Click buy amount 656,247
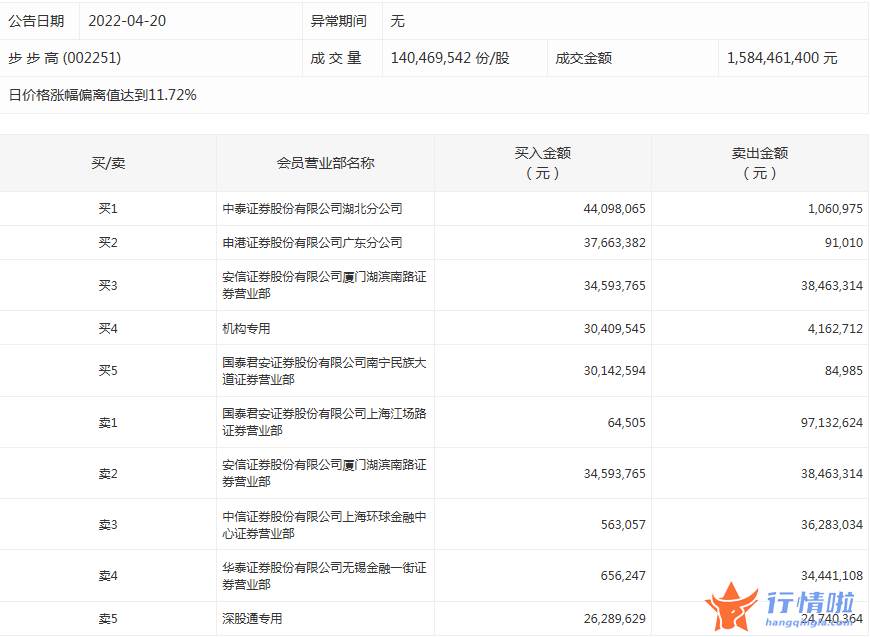Image resolution: width=870 pixels, height=637 pixels. 623,576
